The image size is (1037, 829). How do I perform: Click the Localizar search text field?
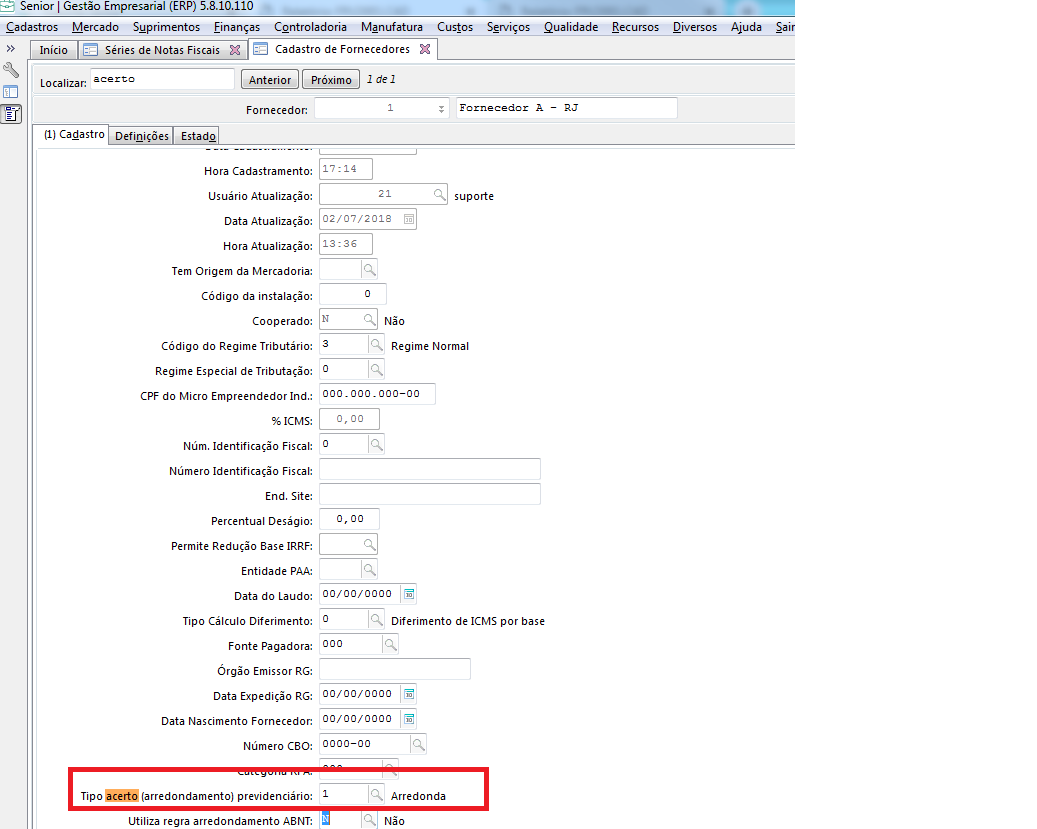162,79
